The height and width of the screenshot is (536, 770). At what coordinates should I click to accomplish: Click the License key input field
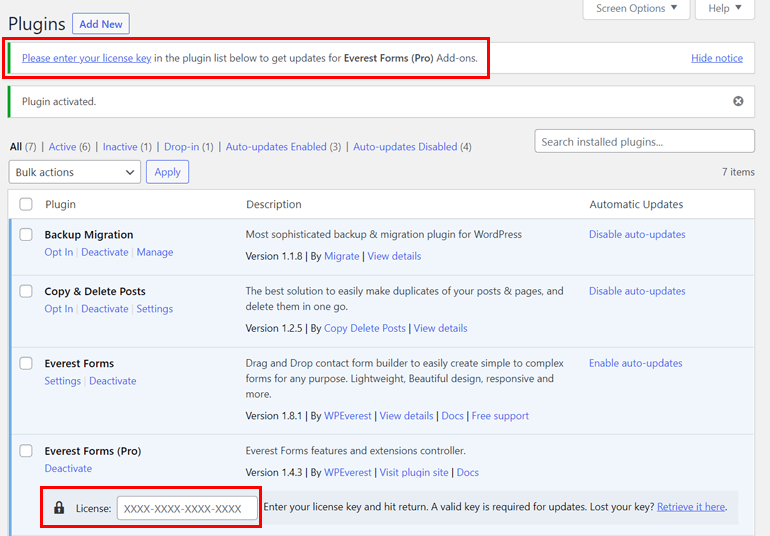[x=187, y=508]
